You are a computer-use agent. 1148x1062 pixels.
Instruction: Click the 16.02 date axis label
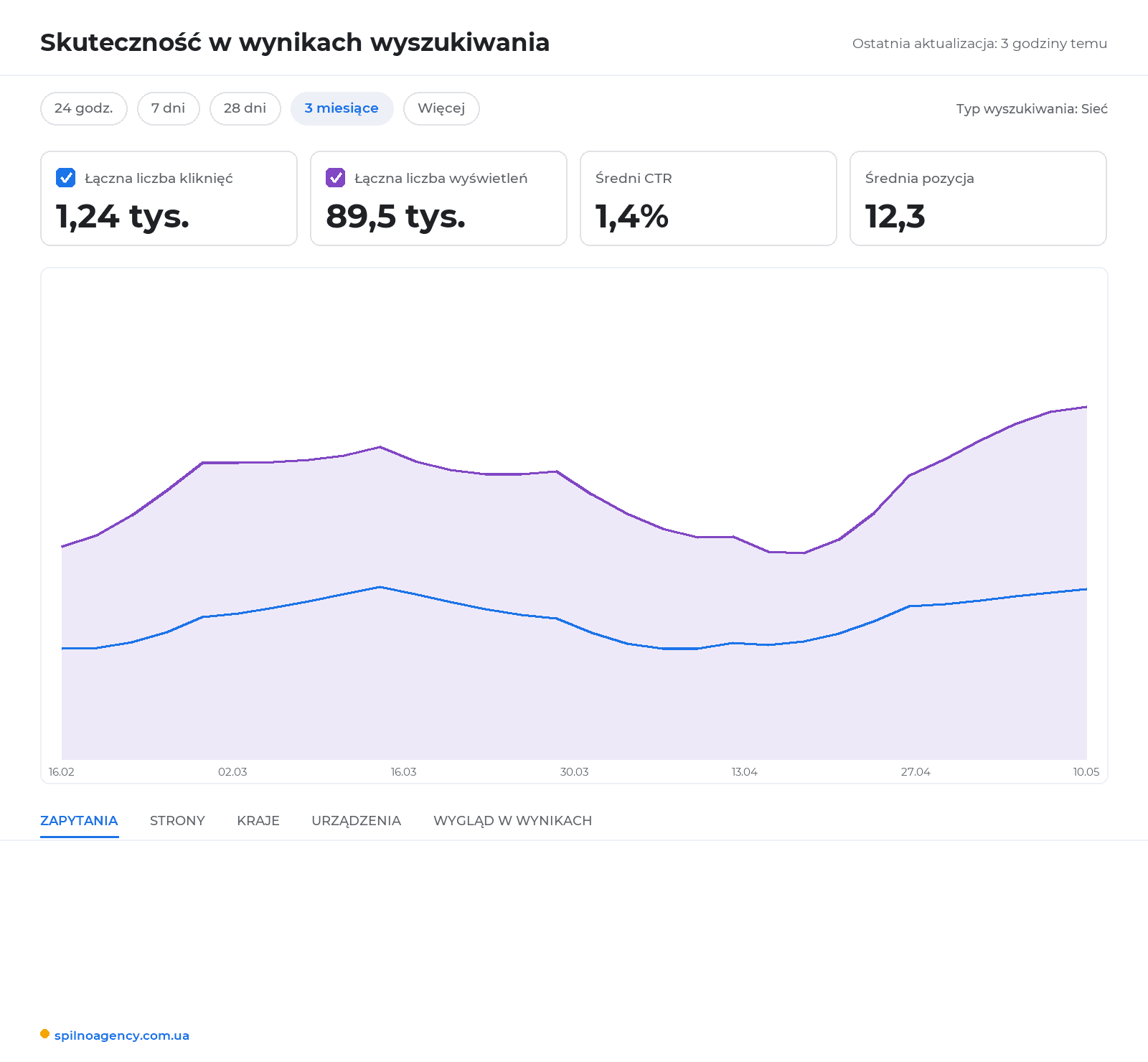pos(62,772)
